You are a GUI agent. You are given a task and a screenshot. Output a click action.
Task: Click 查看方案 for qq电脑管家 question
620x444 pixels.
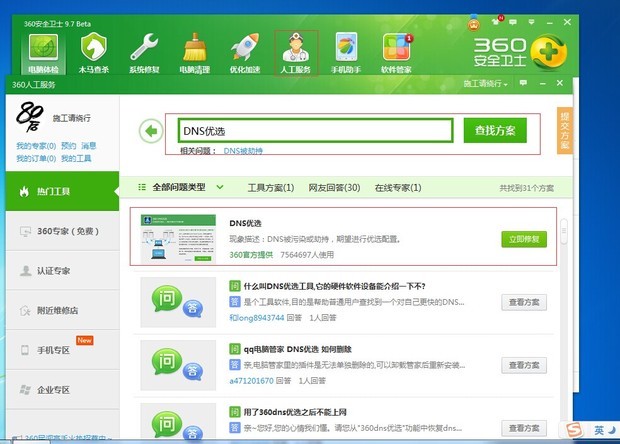tap(524, 365)
